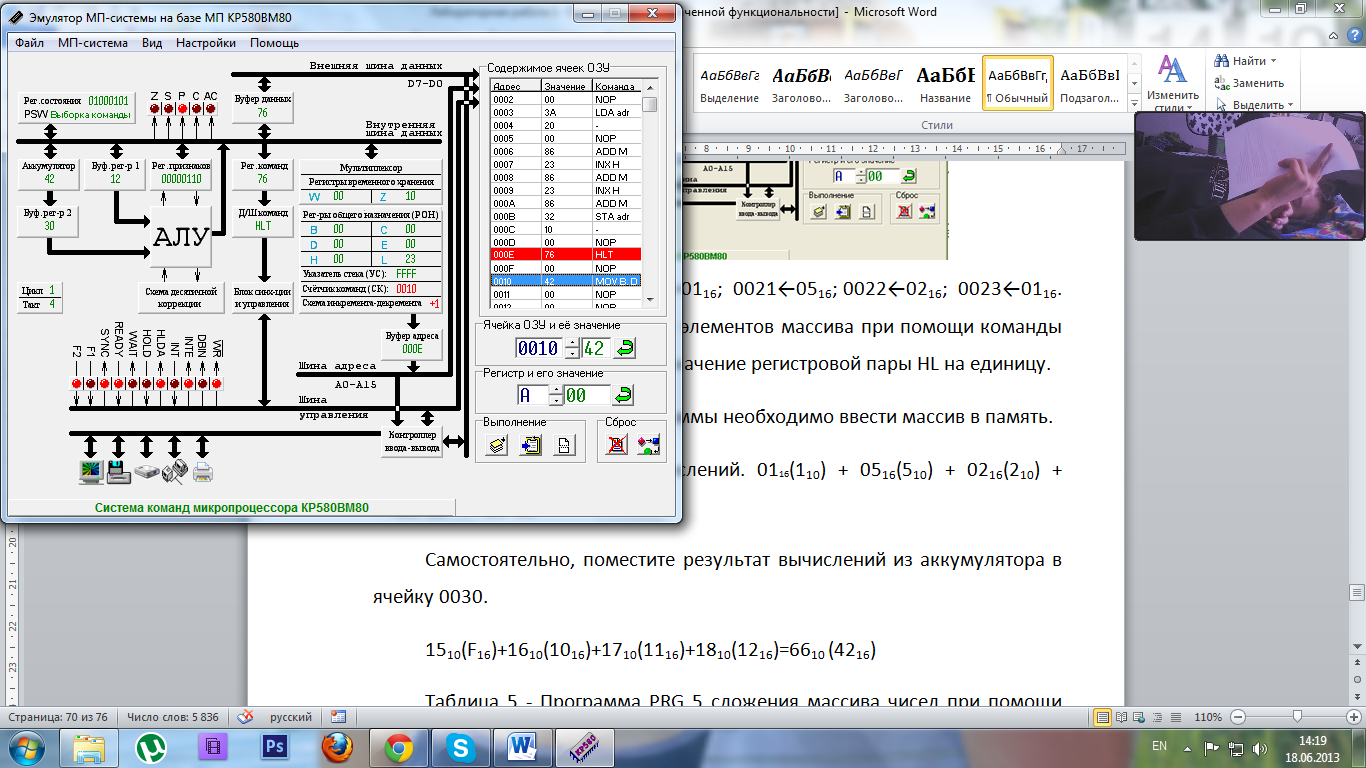Click the S flag indicator lamp
This screenshot has height=768, width=1366.
(168, 108)
